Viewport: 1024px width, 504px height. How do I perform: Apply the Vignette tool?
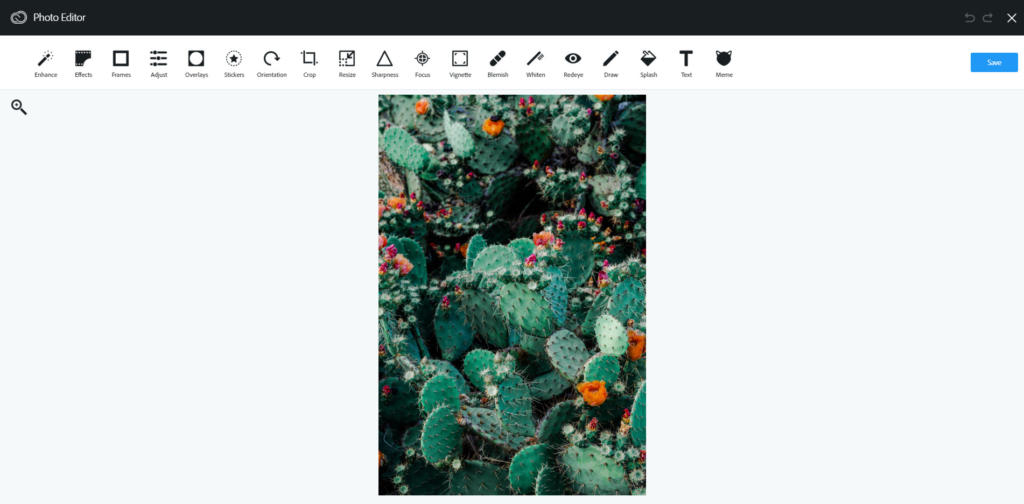click(x=460, y=64)
